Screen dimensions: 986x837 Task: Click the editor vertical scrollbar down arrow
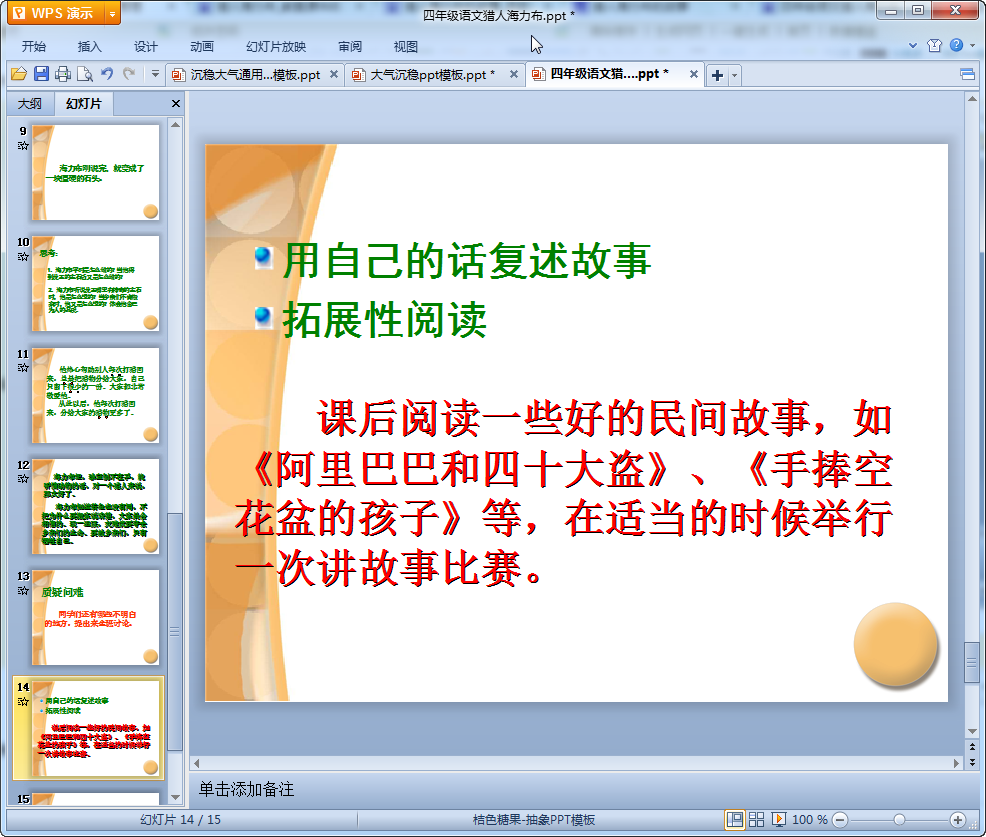pos(972,731)
